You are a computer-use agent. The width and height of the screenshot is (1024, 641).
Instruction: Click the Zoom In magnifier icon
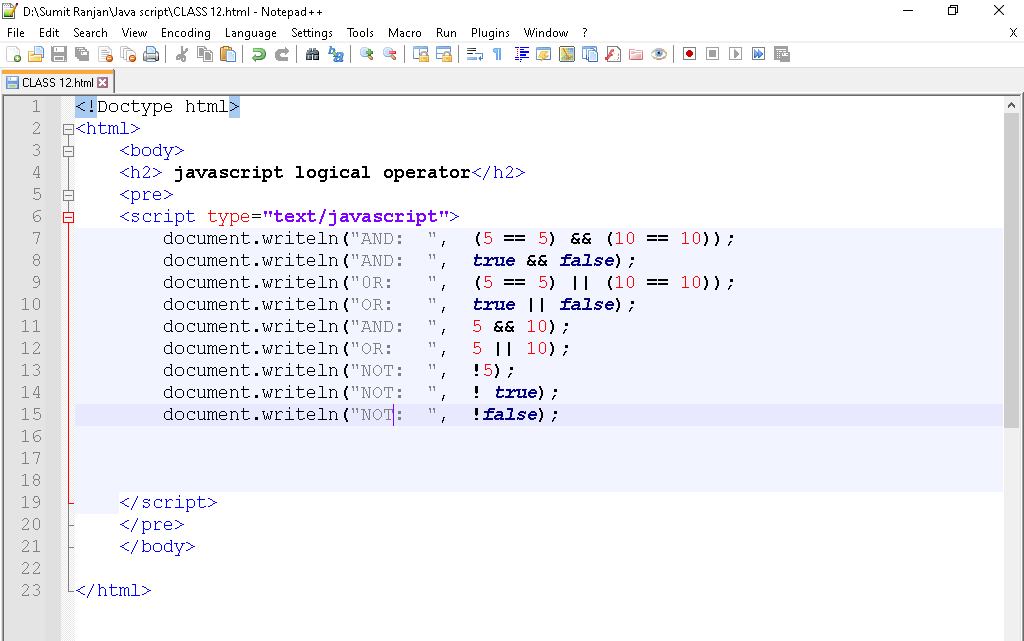point(367,54)
